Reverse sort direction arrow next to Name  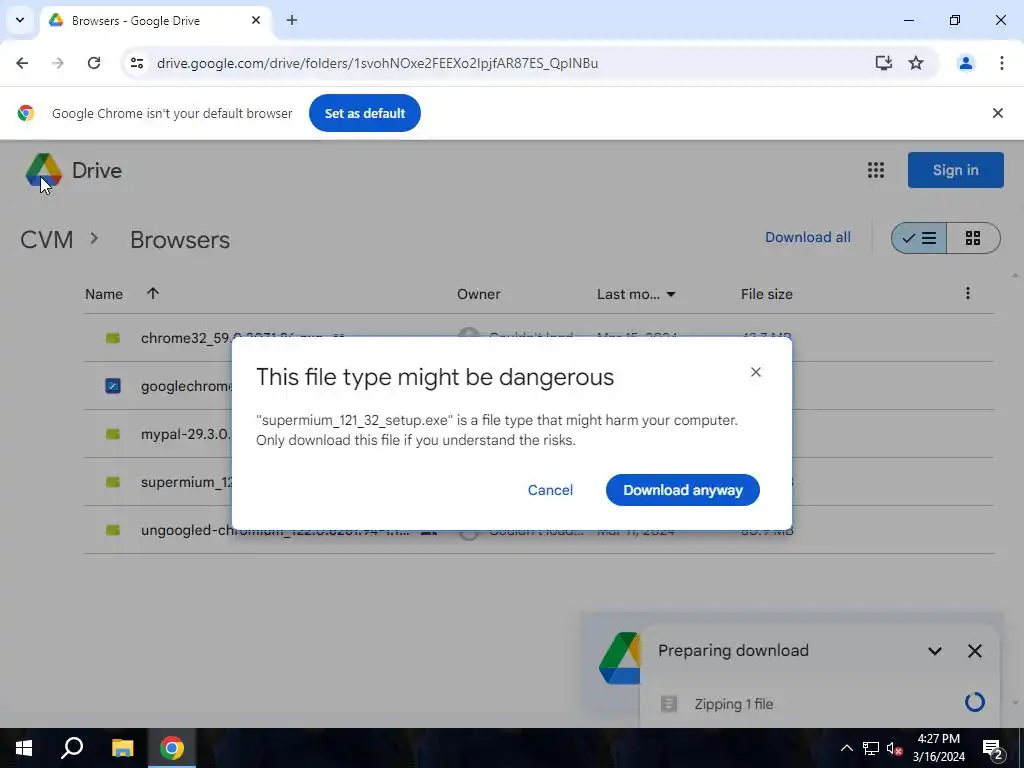(x=153, y=293)
